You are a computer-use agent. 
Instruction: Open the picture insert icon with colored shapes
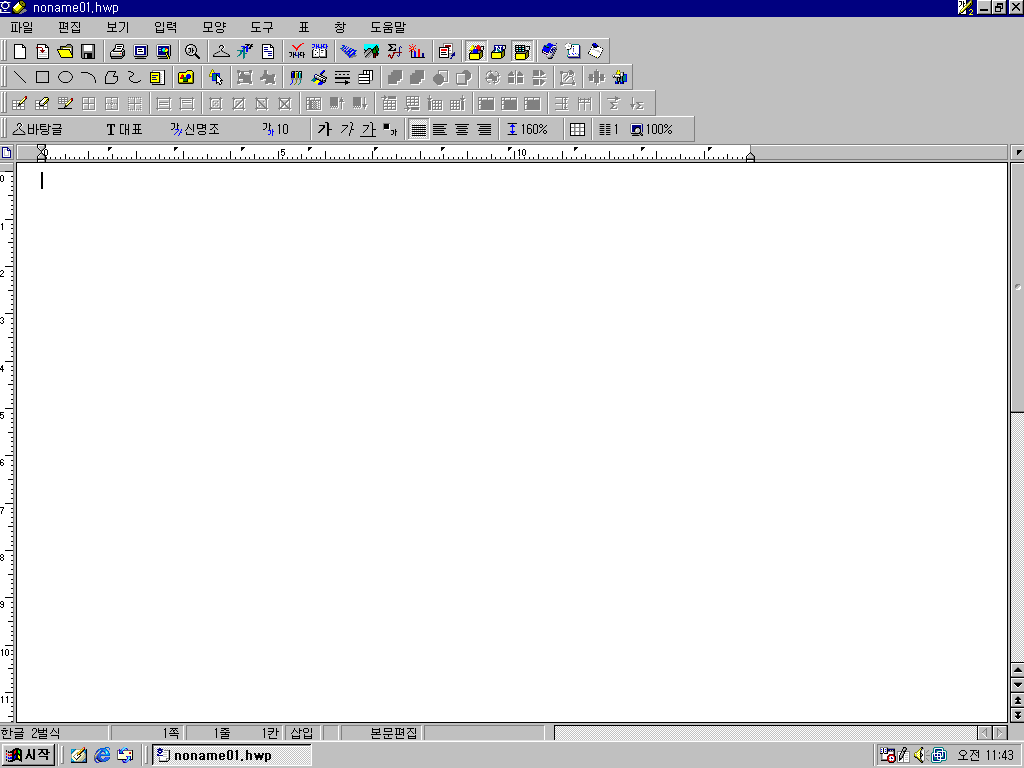click(186, 78)
